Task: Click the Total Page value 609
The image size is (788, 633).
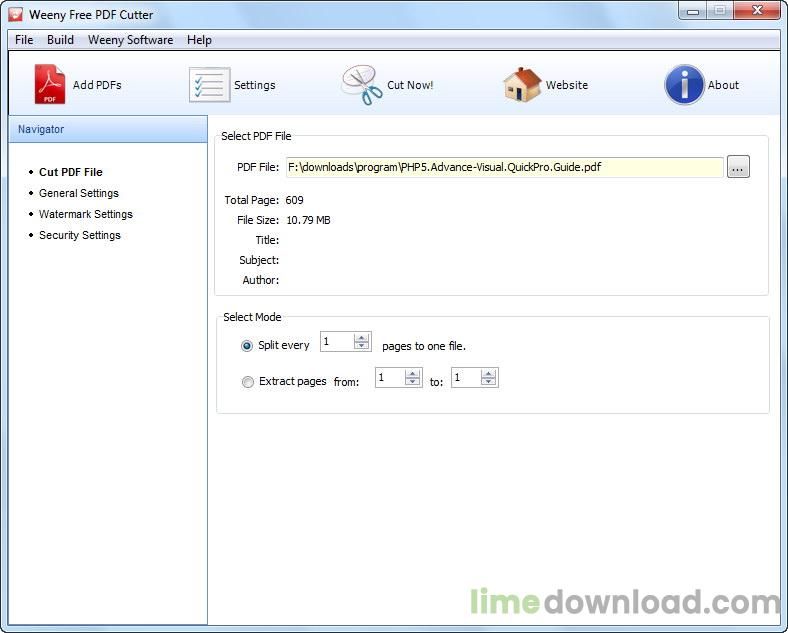Action: [x=294, y=200]
